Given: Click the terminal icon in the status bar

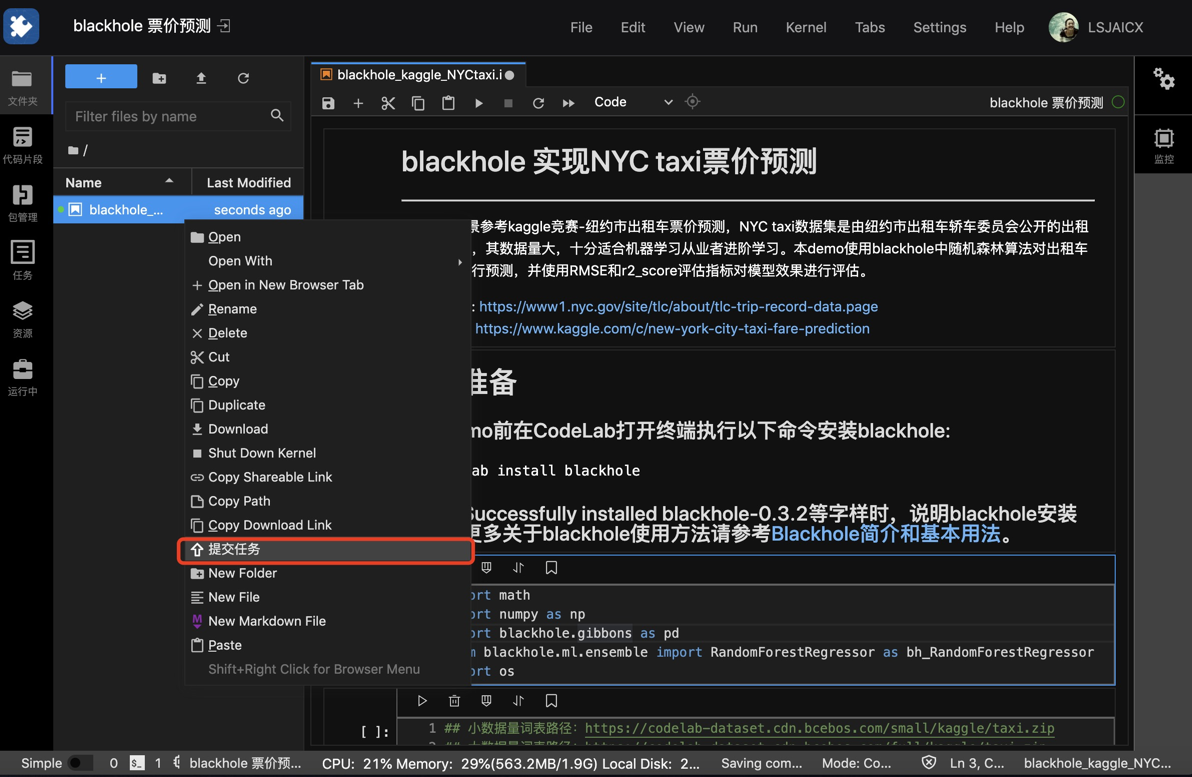Looking at the screenshot, I should [137, 763].
